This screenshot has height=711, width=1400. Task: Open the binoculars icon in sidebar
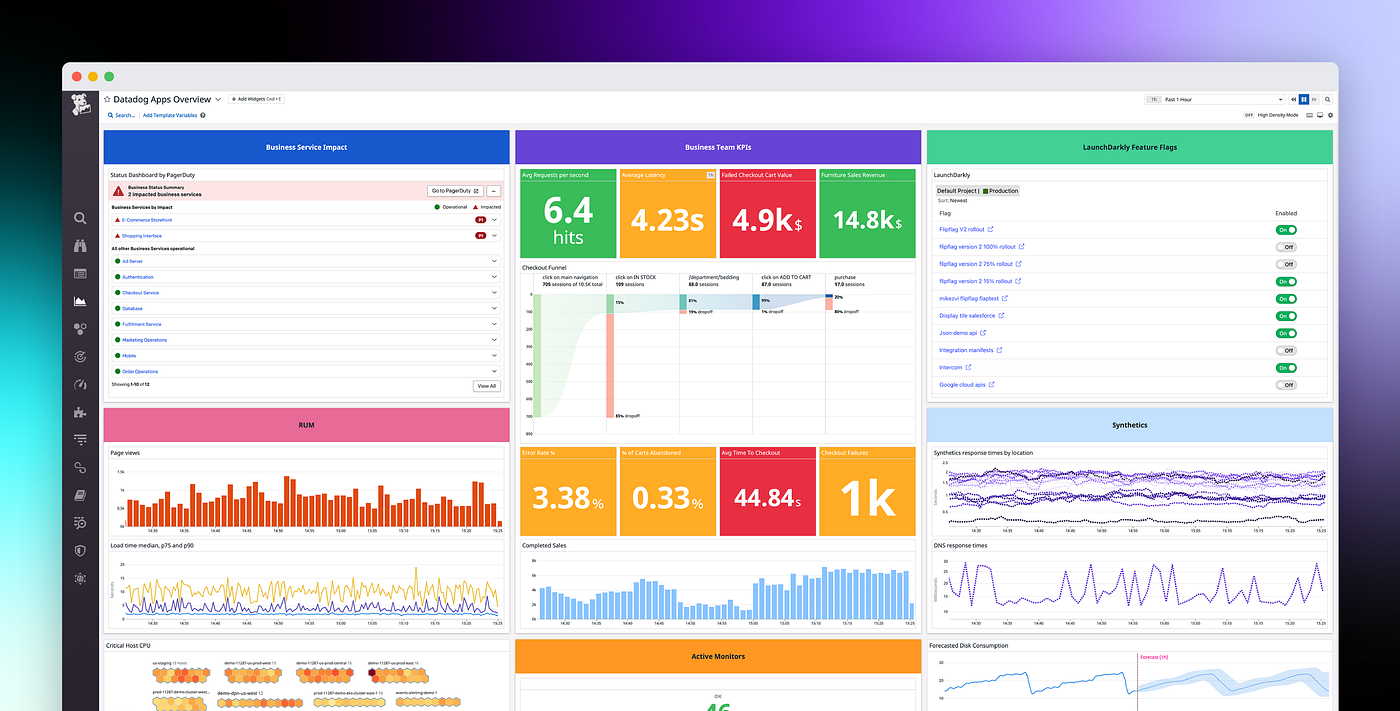[80, 246]
